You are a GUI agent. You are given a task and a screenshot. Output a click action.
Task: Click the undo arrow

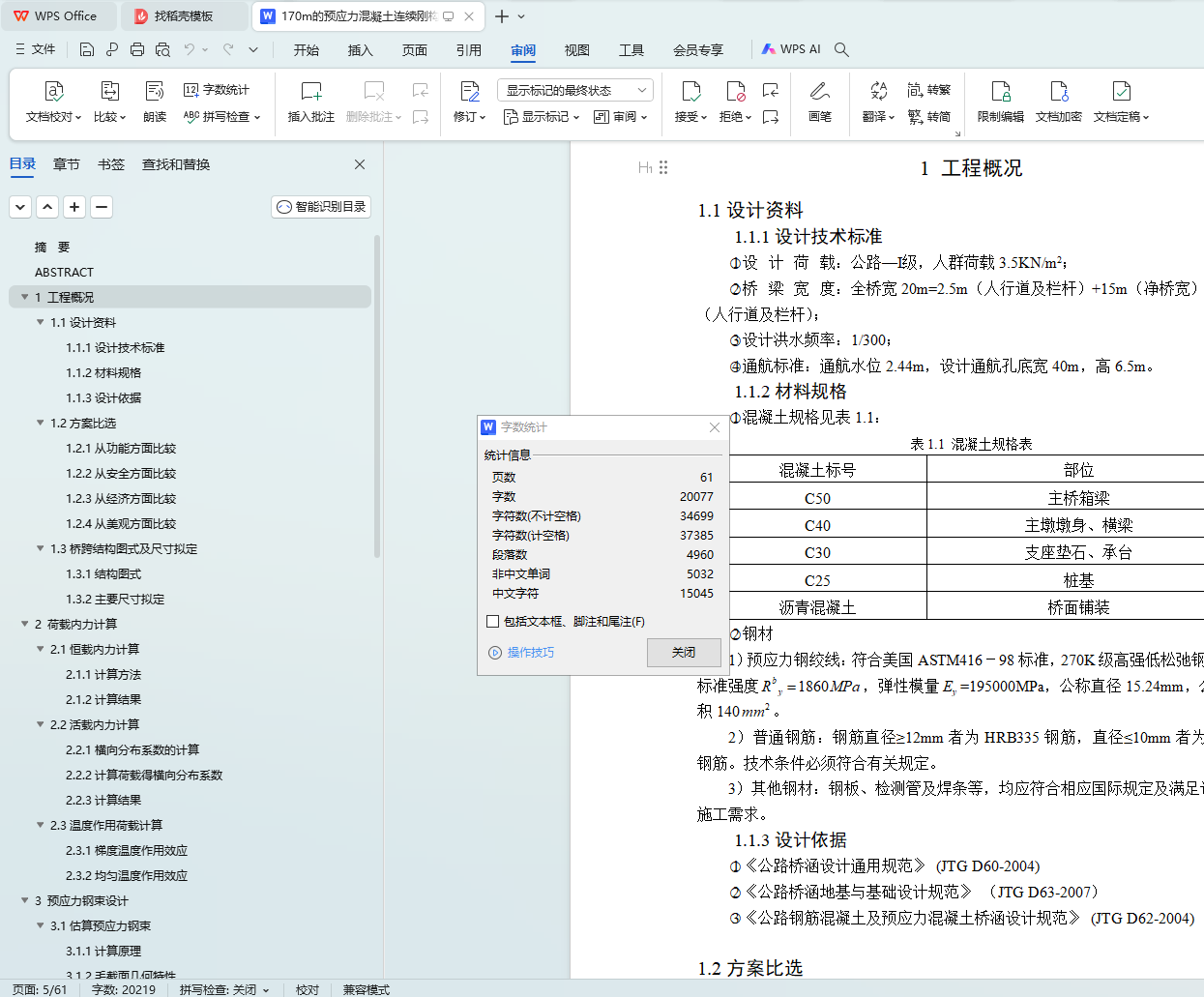190,49
